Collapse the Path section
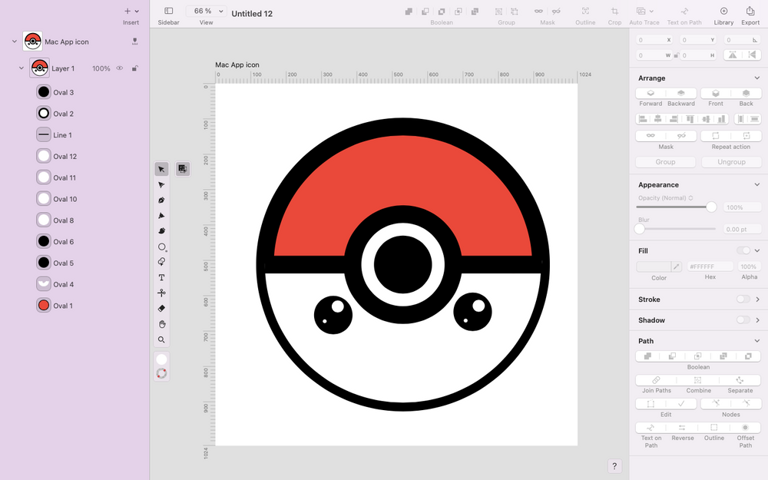 pos(757,340)
